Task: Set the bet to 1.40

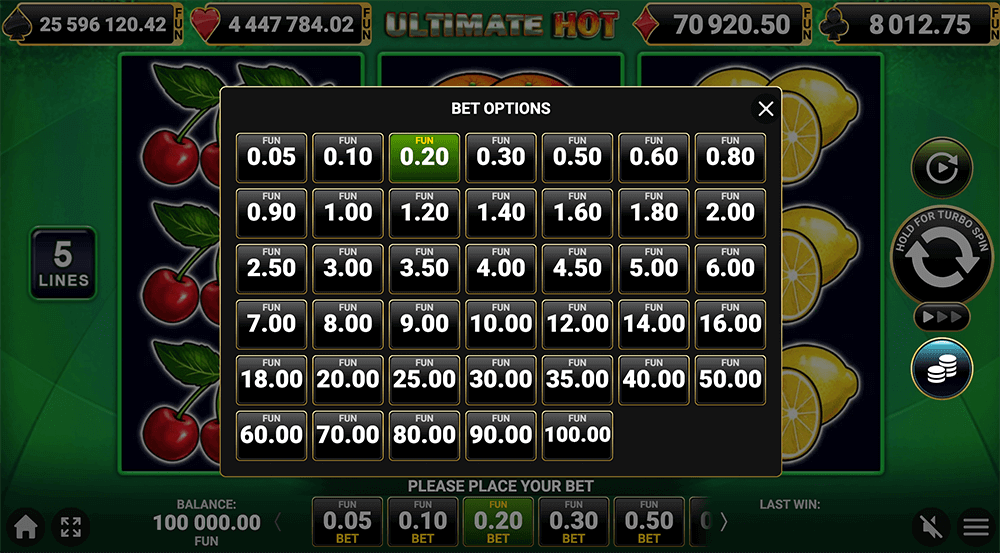Action: pos(501,214)
